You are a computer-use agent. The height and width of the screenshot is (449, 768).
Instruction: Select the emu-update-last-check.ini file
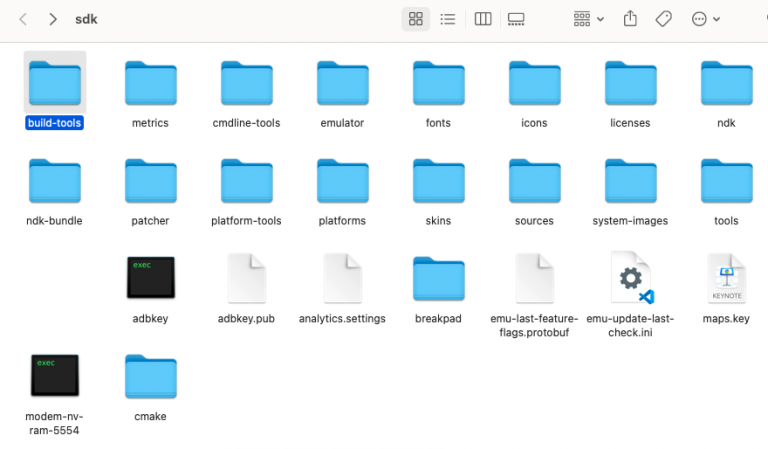(630, 278)
